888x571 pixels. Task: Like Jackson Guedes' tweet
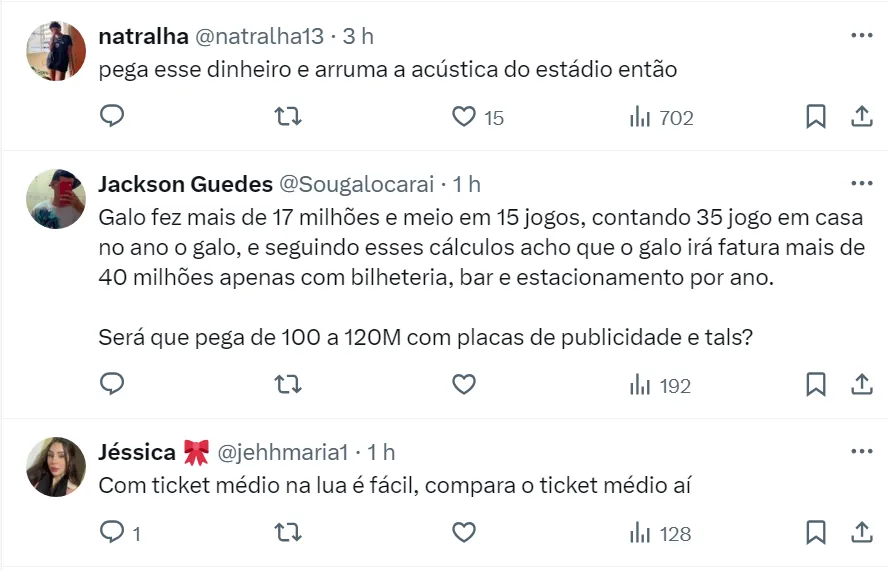464,384
